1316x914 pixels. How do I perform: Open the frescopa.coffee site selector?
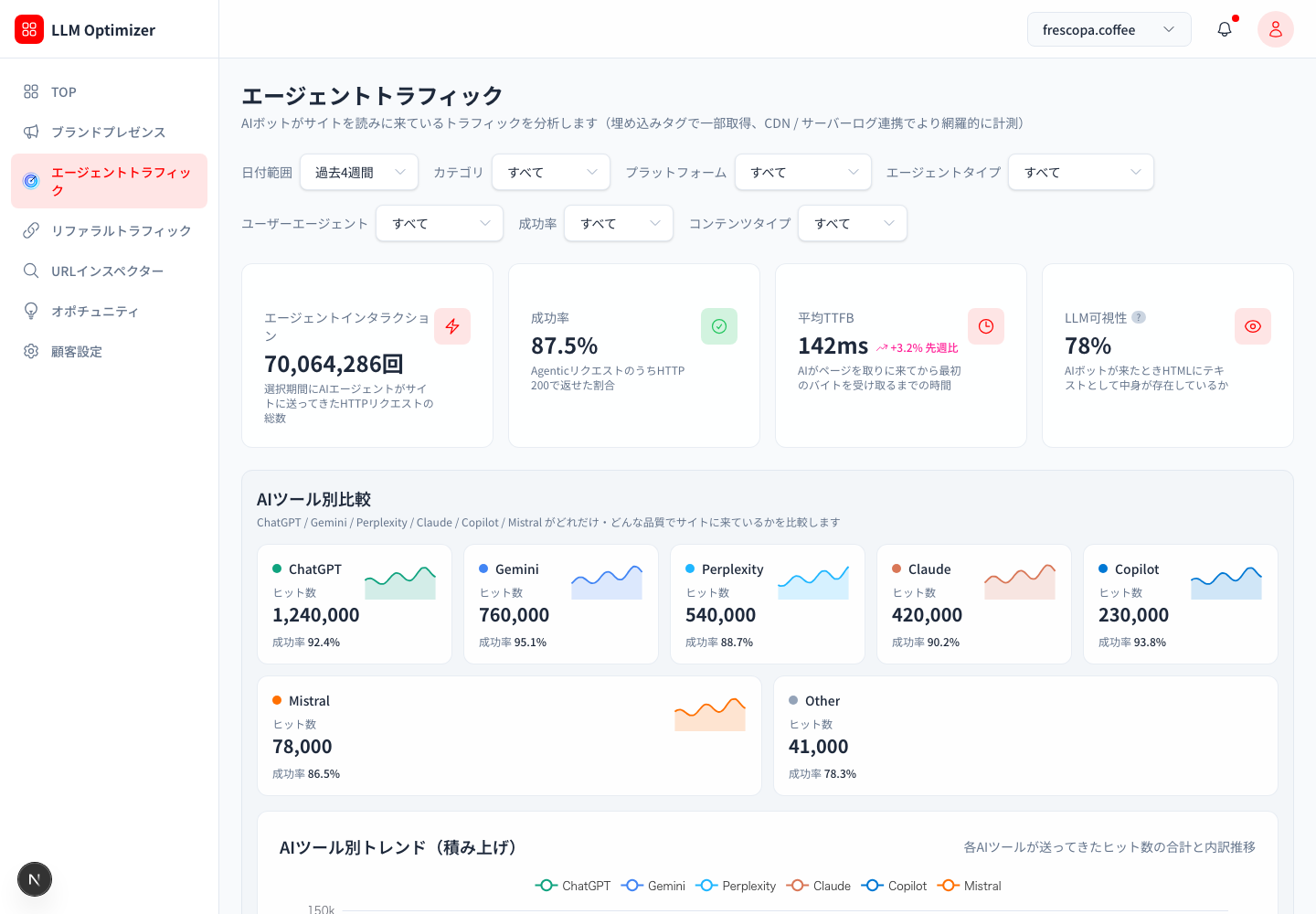[1109, 29]
